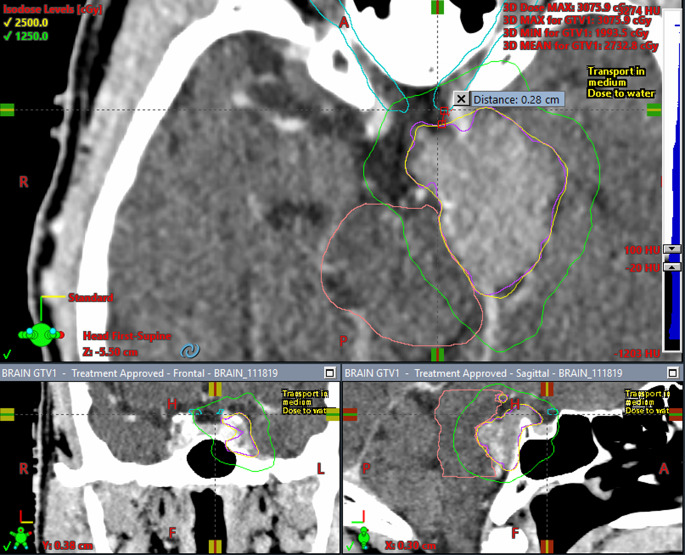Select the Frontal BRAIN_111819 view title bar

tap(170, 373)
